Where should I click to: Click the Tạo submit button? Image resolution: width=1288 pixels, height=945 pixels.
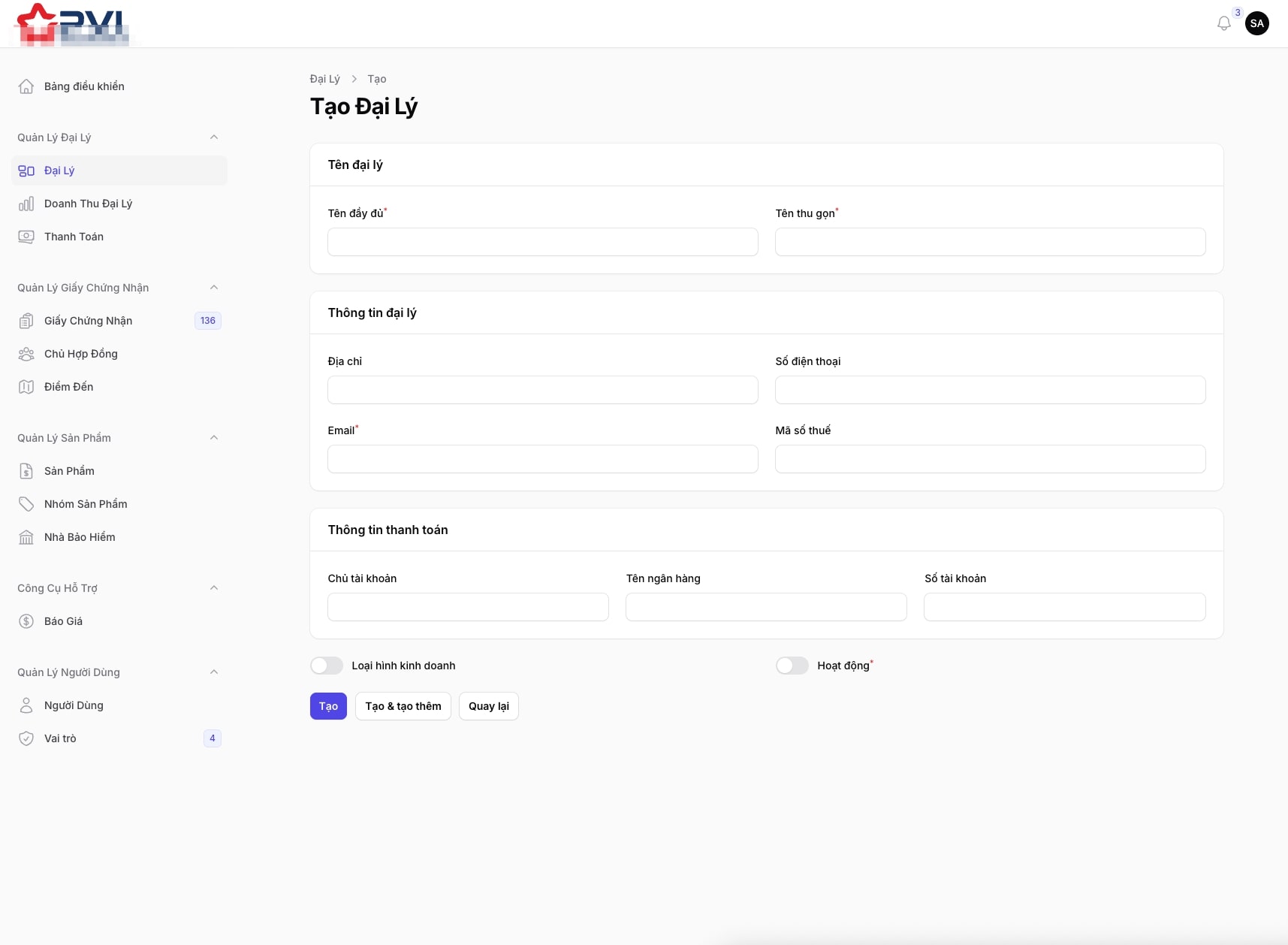tap(328, 706)
